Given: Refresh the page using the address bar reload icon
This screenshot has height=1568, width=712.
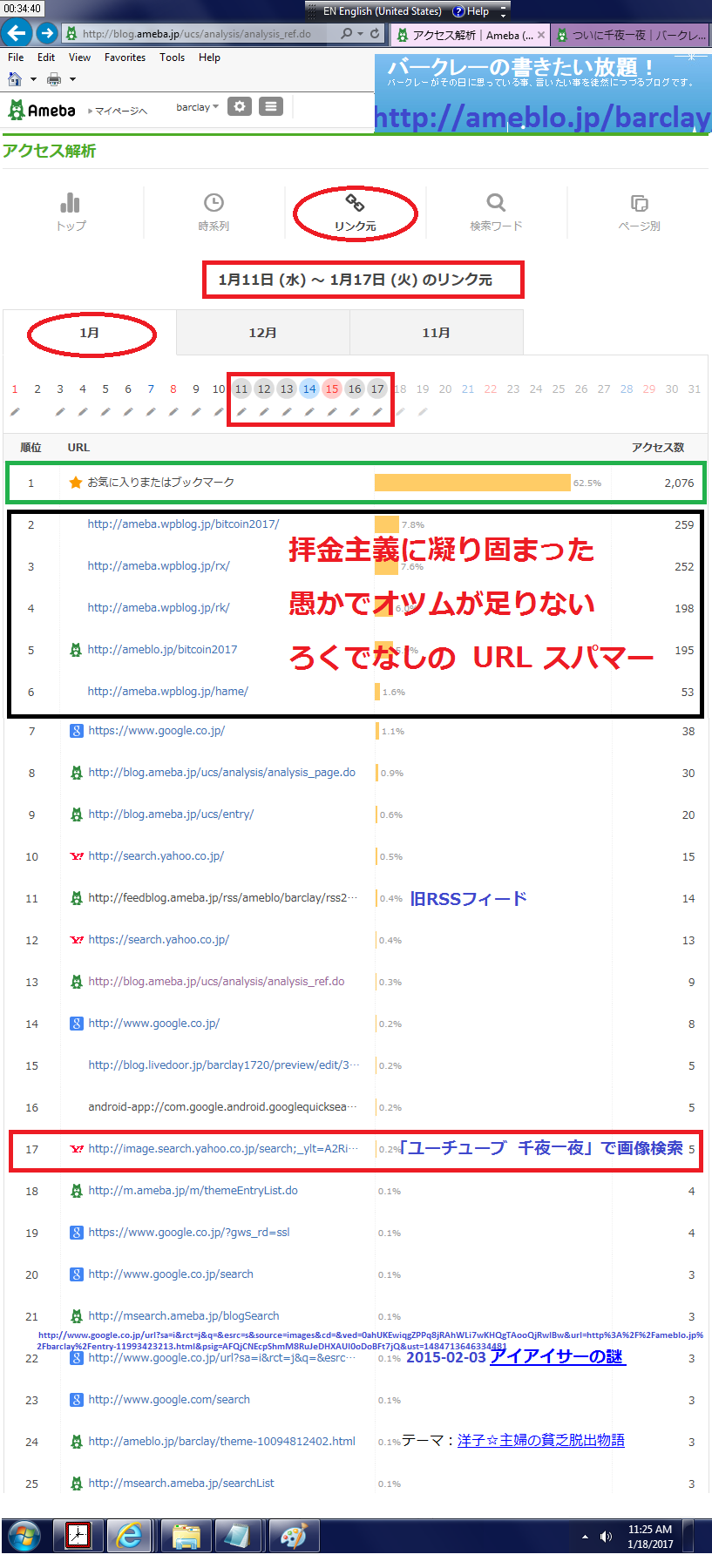Looking at the screenshot, I should [375, 33].
